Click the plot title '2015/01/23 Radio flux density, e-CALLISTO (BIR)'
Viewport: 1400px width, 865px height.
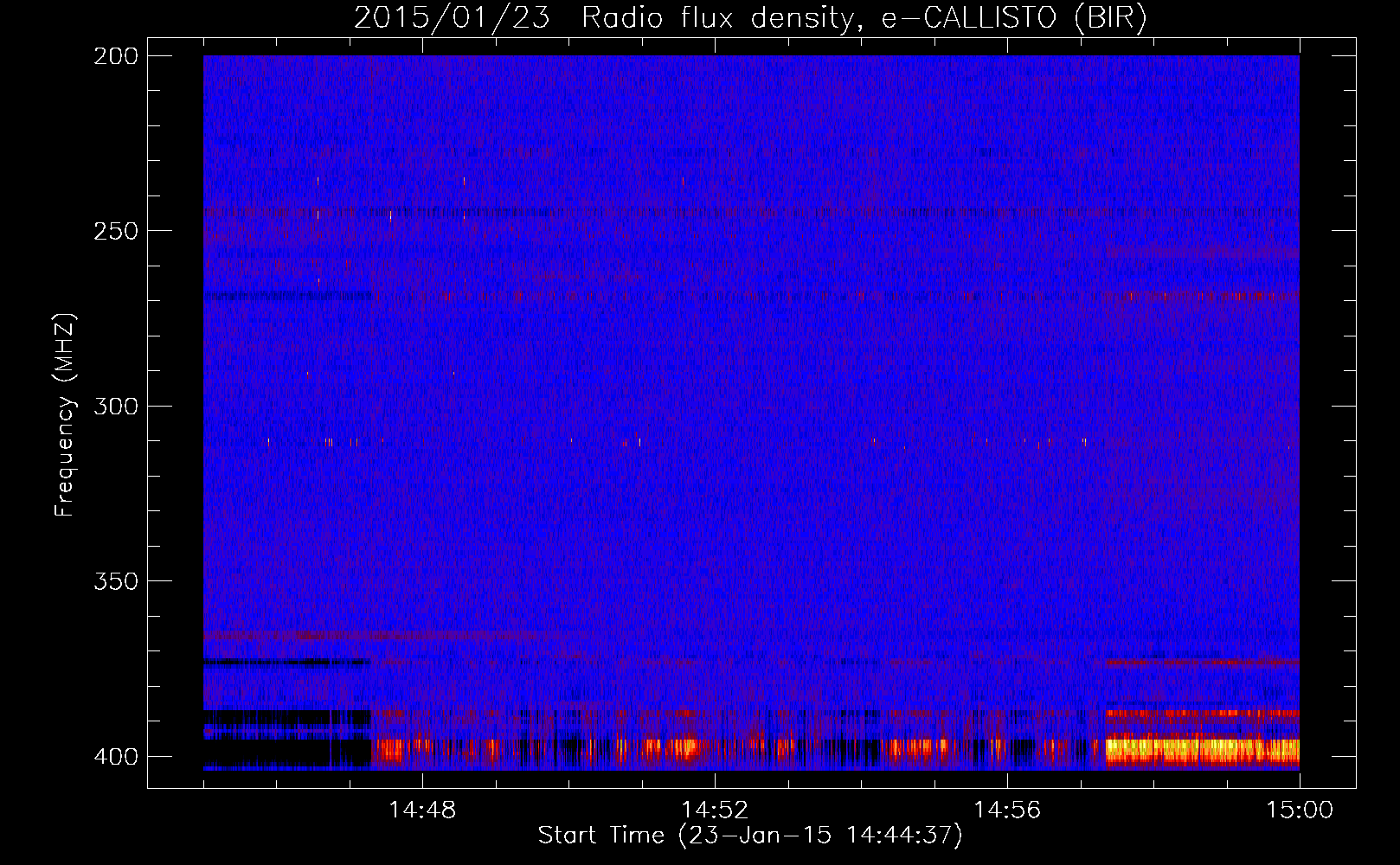[x=750, y=18]
